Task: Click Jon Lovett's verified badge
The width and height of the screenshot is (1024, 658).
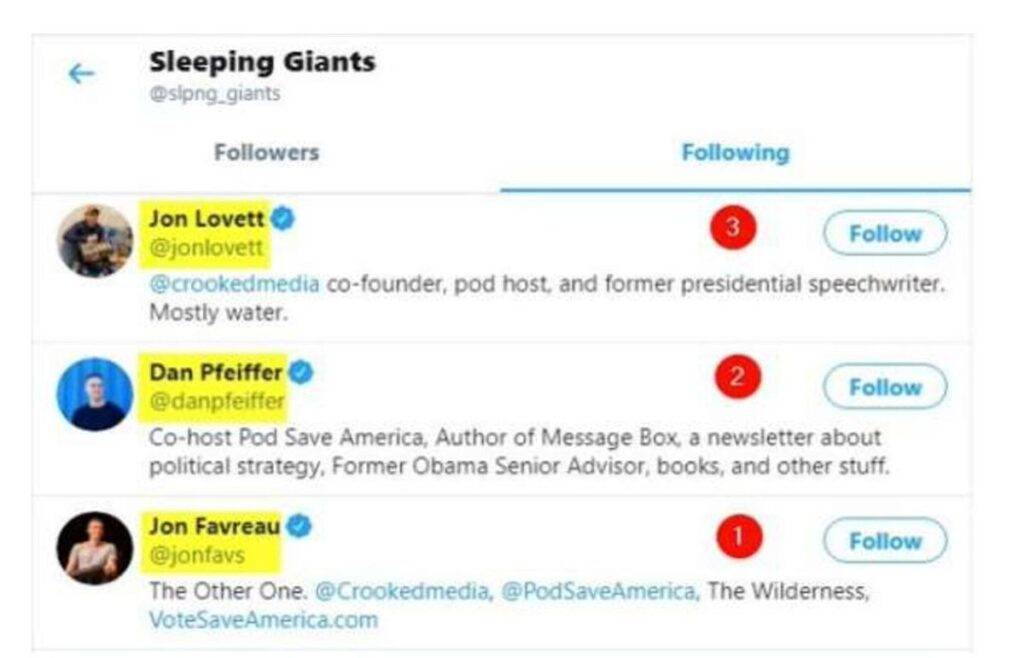Action: [x=283, y=218]
